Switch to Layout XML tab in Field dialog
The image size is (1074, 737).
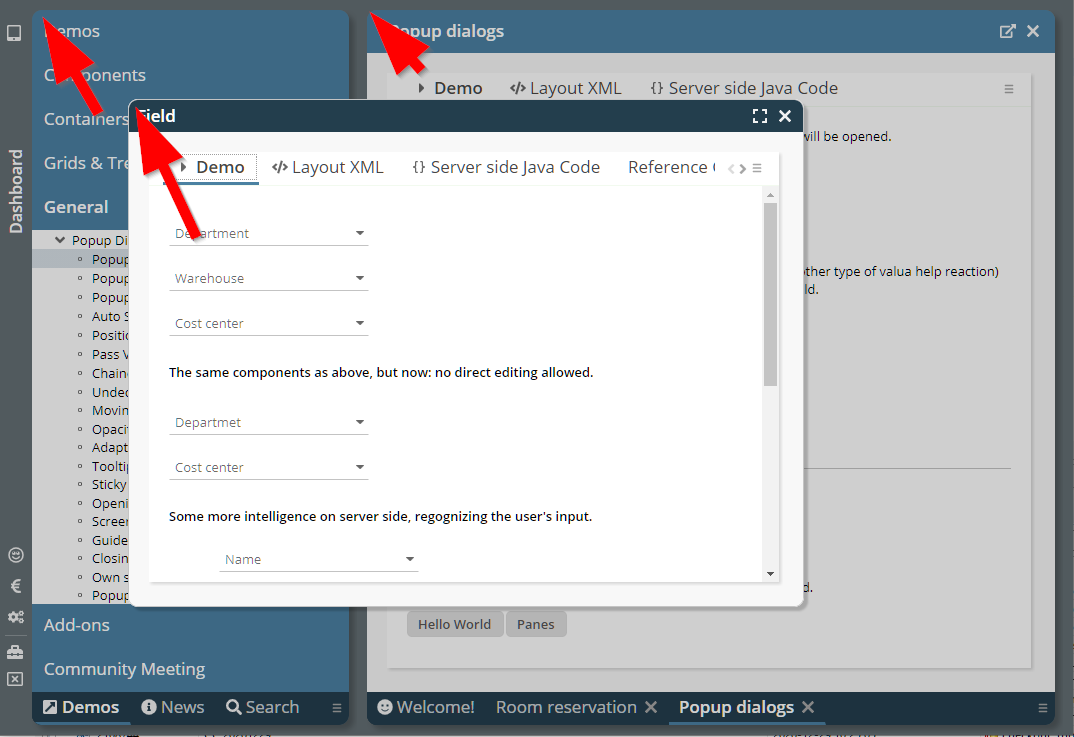click(328, 167)
